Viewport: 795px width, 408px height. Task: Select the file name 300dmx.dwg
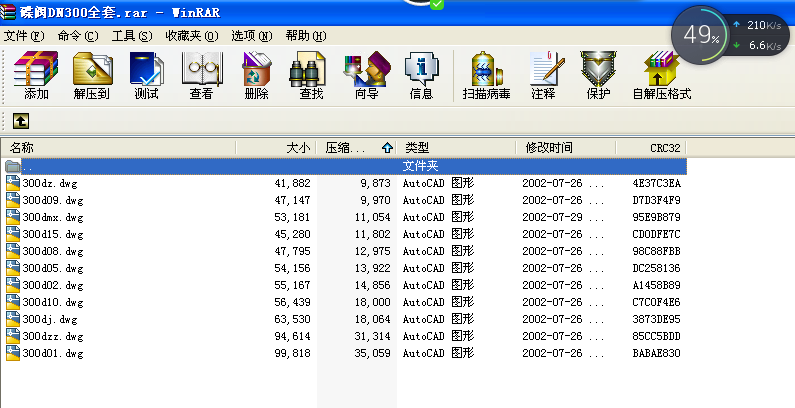[53, 217]
